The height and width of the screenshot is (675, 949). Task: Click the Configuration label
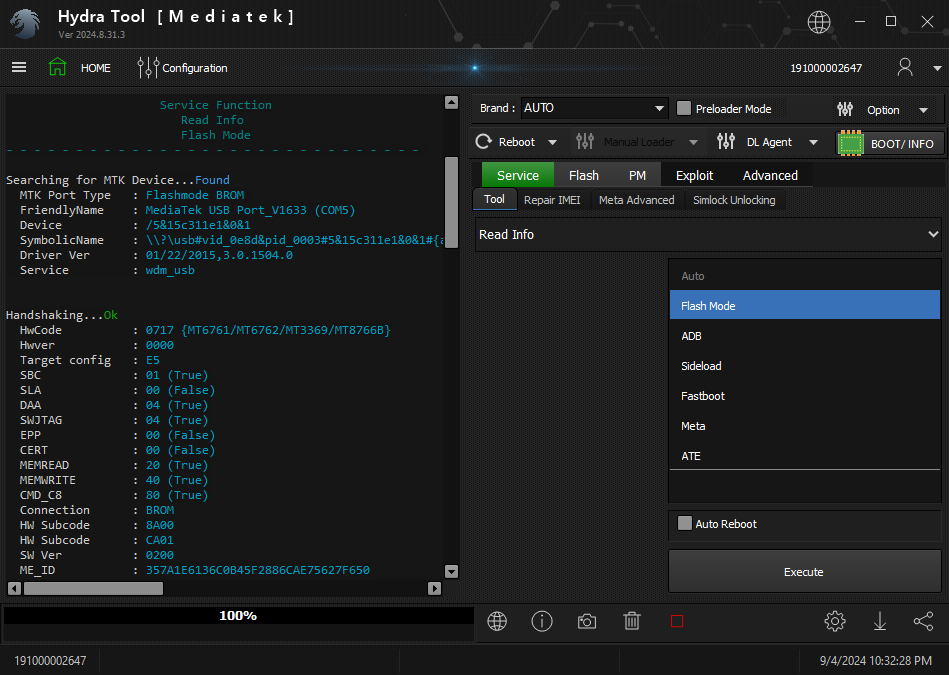pyautogui.click(x=195, y=68)
